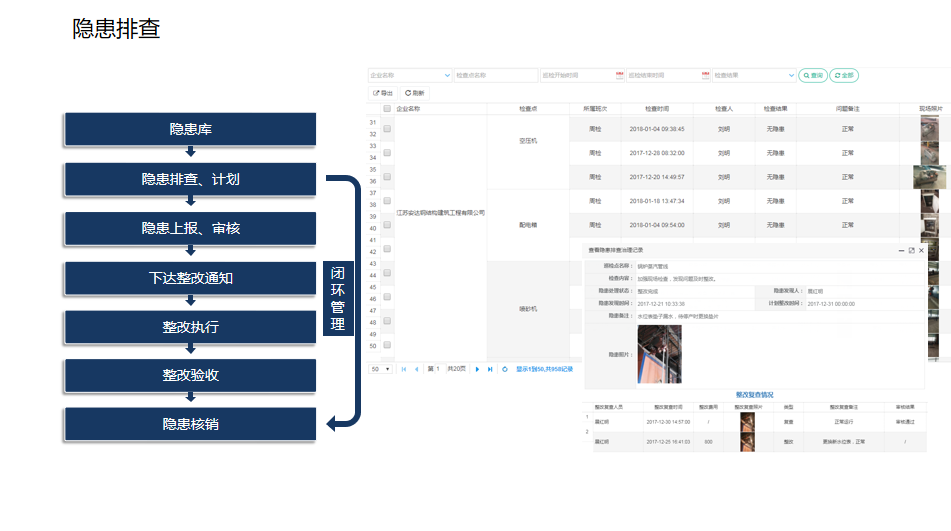Click the 全部 show-all button

point(844,75)
